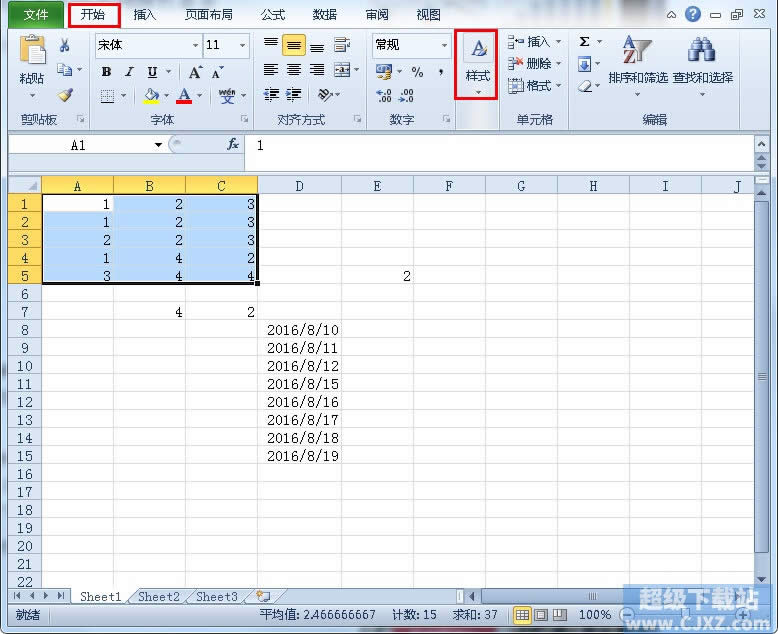This screenshot has width=778, height=634.
Task: Toggle underline formatting
Action: pos(152,72)
